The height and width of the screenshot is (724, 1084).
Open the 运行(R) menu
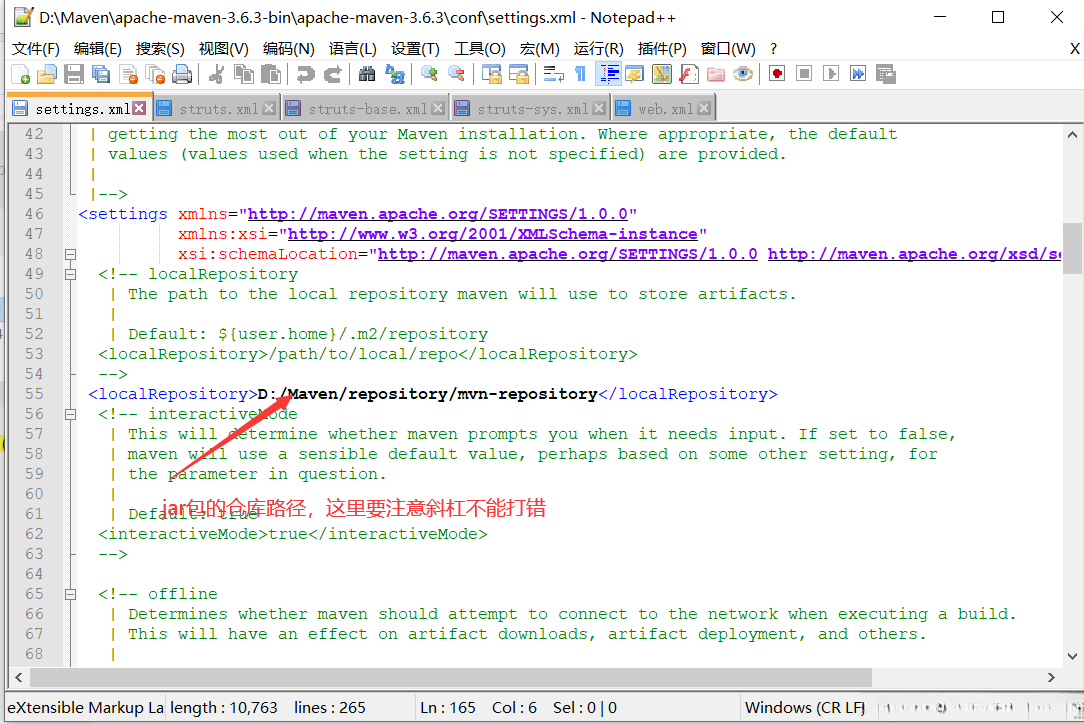point(598,48)
